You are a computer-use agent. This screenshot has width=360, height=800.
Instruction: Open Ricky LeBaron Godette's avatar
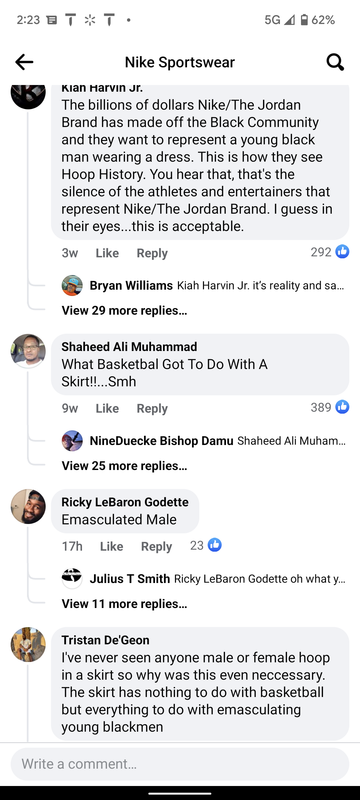[x=28, y=506]
